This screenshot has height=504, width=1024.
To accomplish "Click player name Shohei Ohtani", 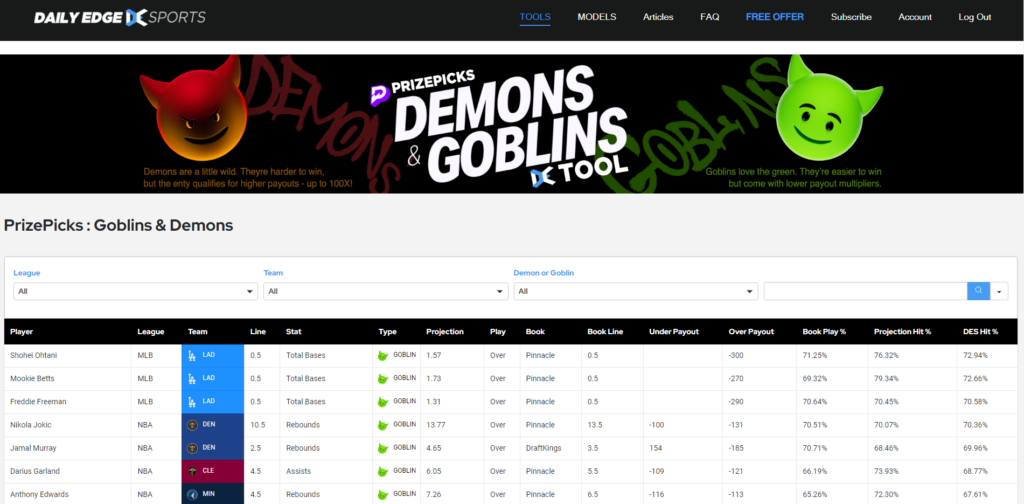I will (x=31, y=355).
